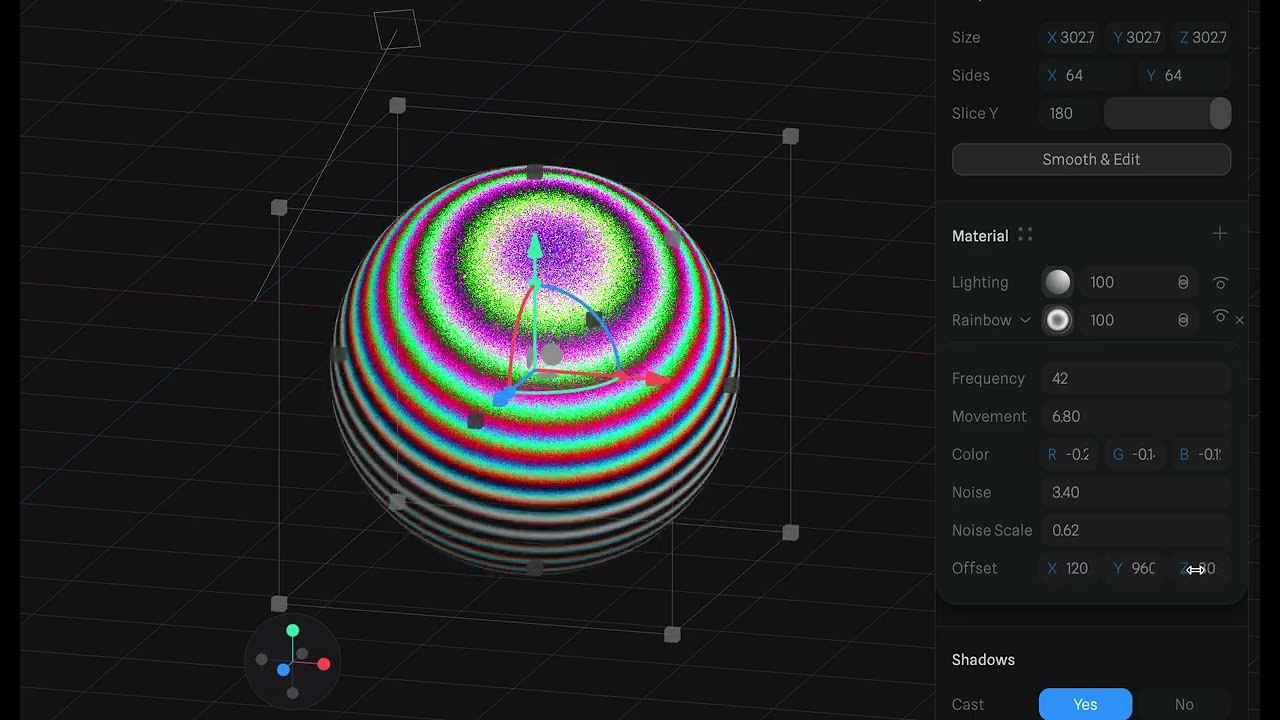Viewport: 1280px width, 720px height.
Task: Edit the Color G value
Action: 1136,454
